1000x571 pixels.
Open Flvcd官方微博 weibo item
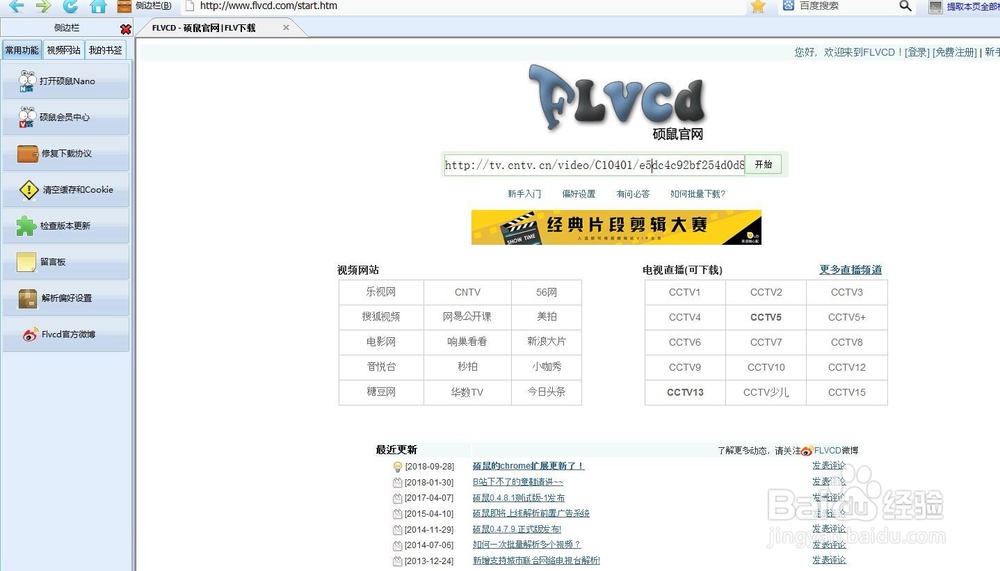tap(66, 334)
